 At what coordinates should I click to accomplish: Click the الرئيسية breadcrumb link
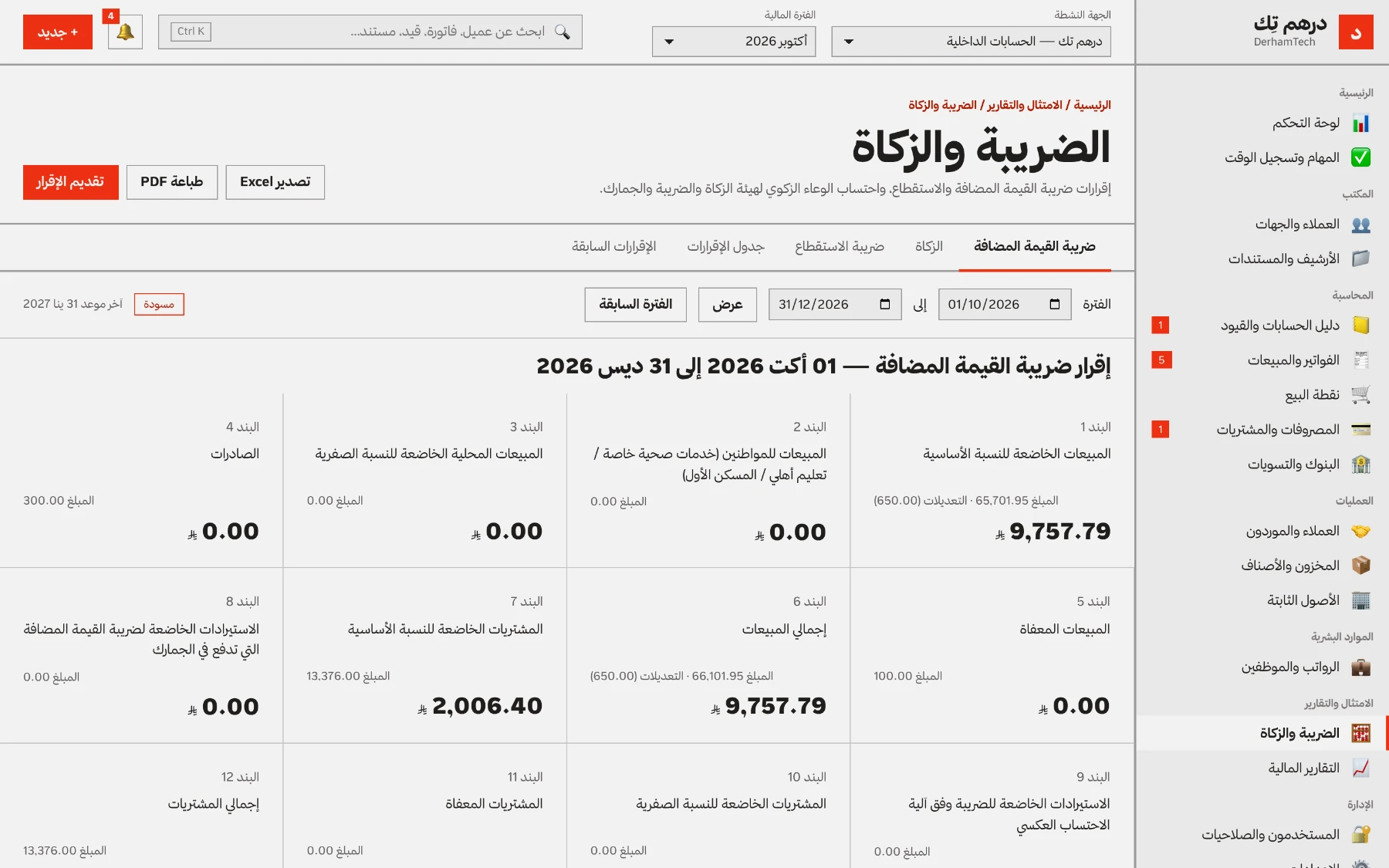1092,105
